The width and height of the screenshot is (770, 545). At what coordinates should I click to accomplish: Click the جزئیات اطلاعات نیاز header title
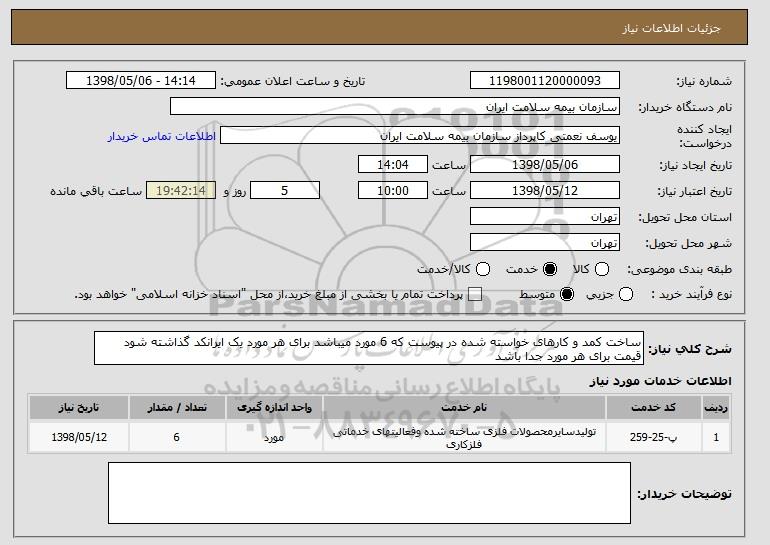tap(671, 28)
